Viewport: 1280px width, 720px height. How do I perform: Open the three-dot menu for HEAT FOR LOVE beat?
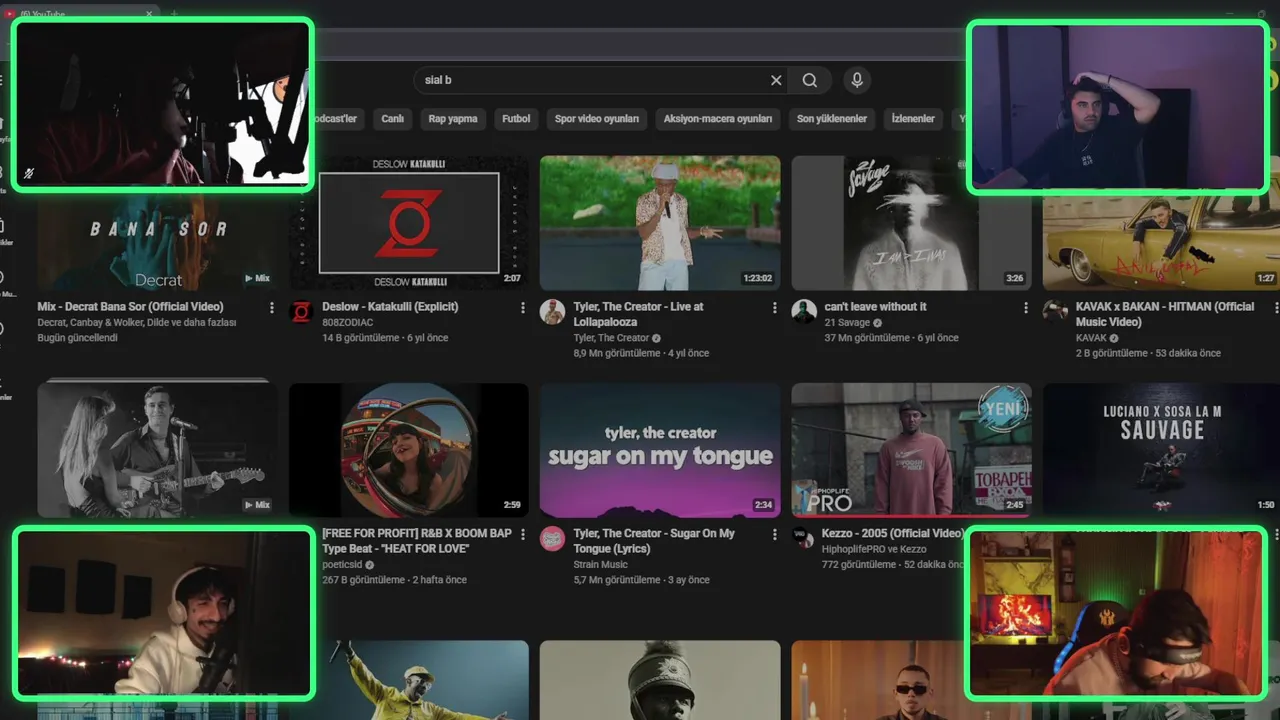pos(523,535)
